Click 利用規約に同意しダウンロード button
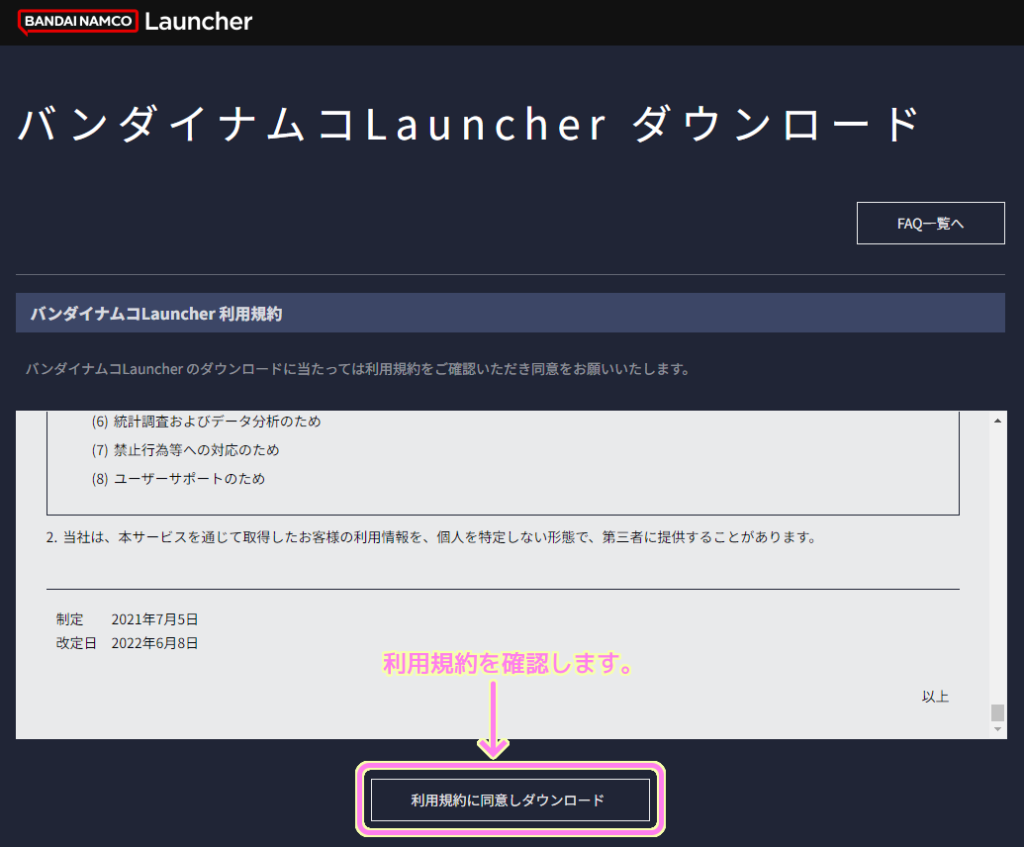1024x847 pixels. (510, 800)
